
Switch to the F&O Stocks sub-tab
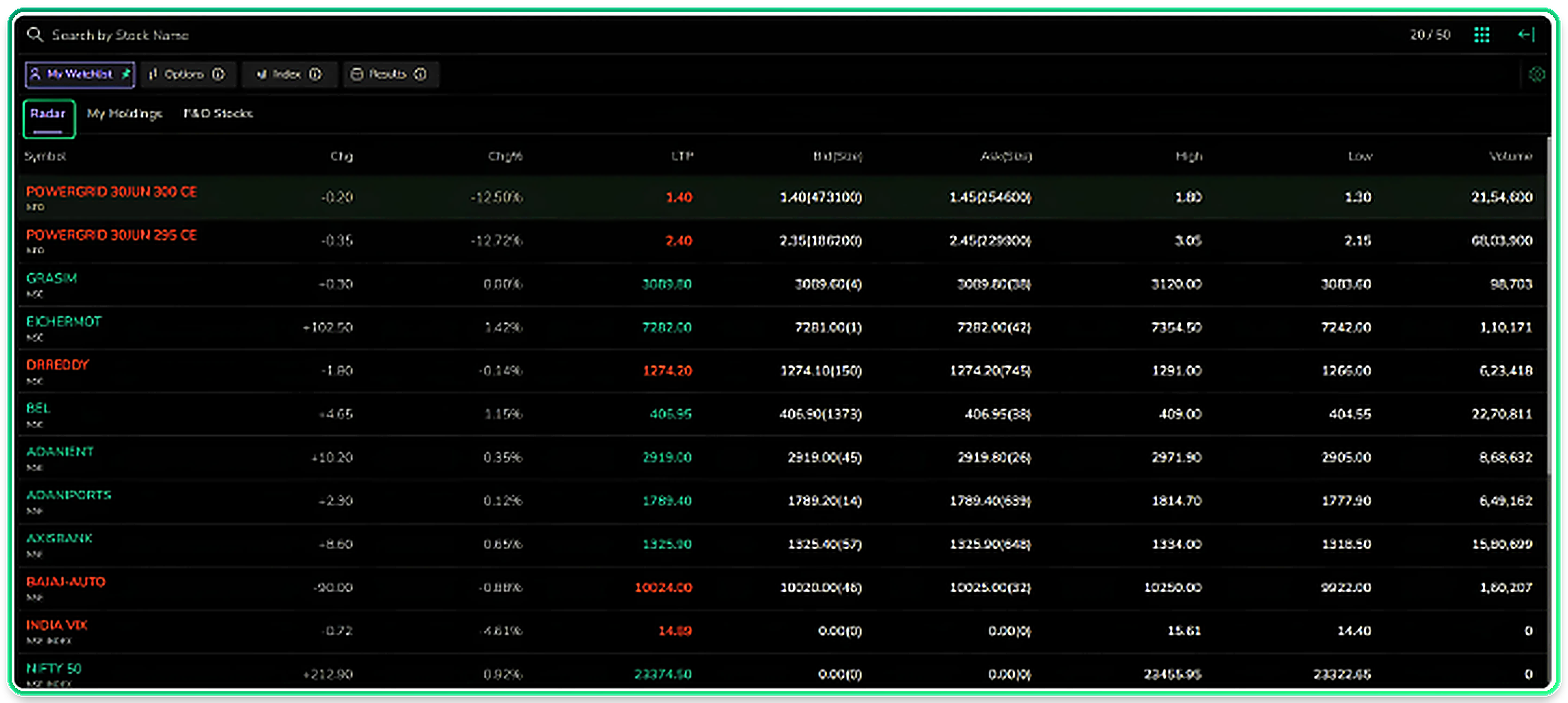tap(218, 113)
